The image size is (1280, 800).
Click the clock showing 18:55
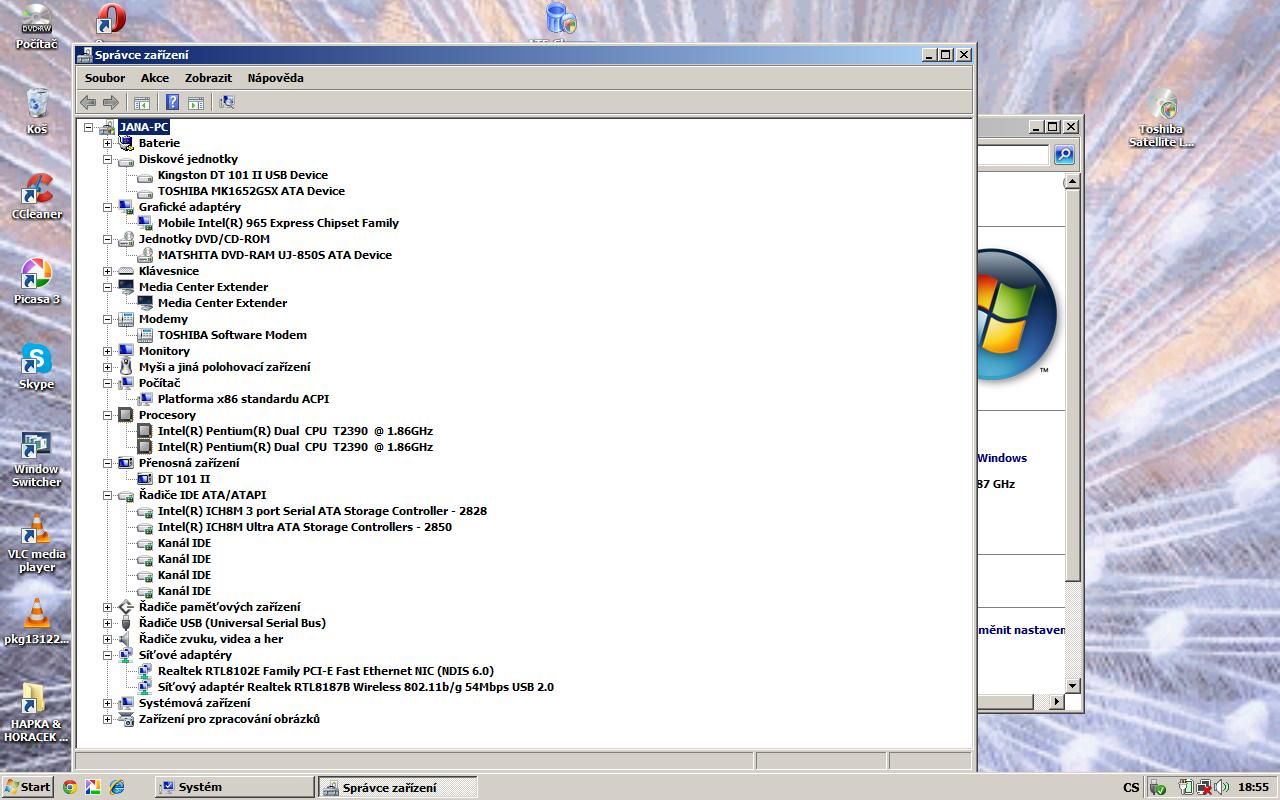1253,787
